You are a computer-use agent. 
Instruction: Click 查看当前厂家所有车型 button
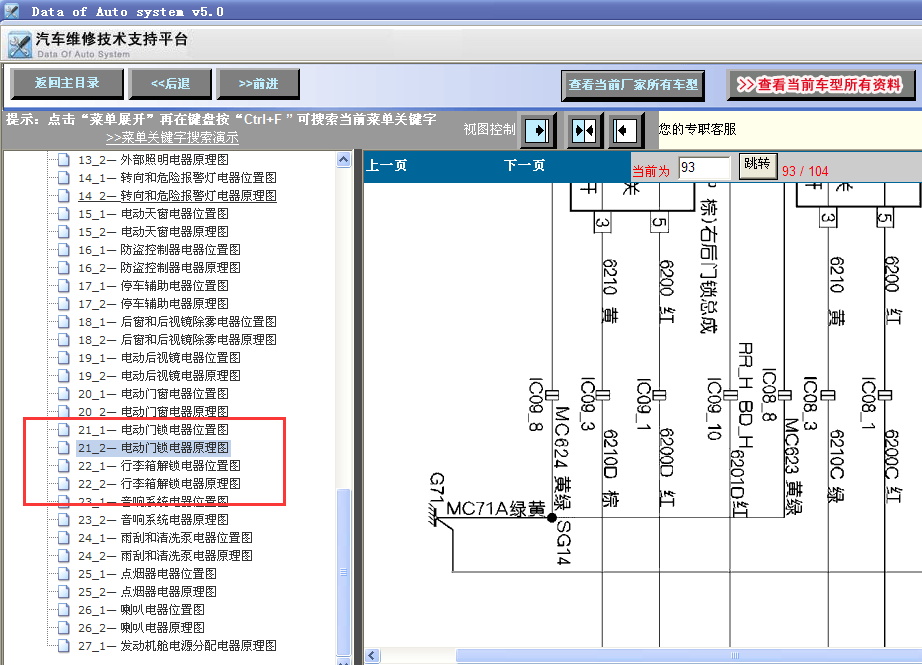tap(633, 85)
